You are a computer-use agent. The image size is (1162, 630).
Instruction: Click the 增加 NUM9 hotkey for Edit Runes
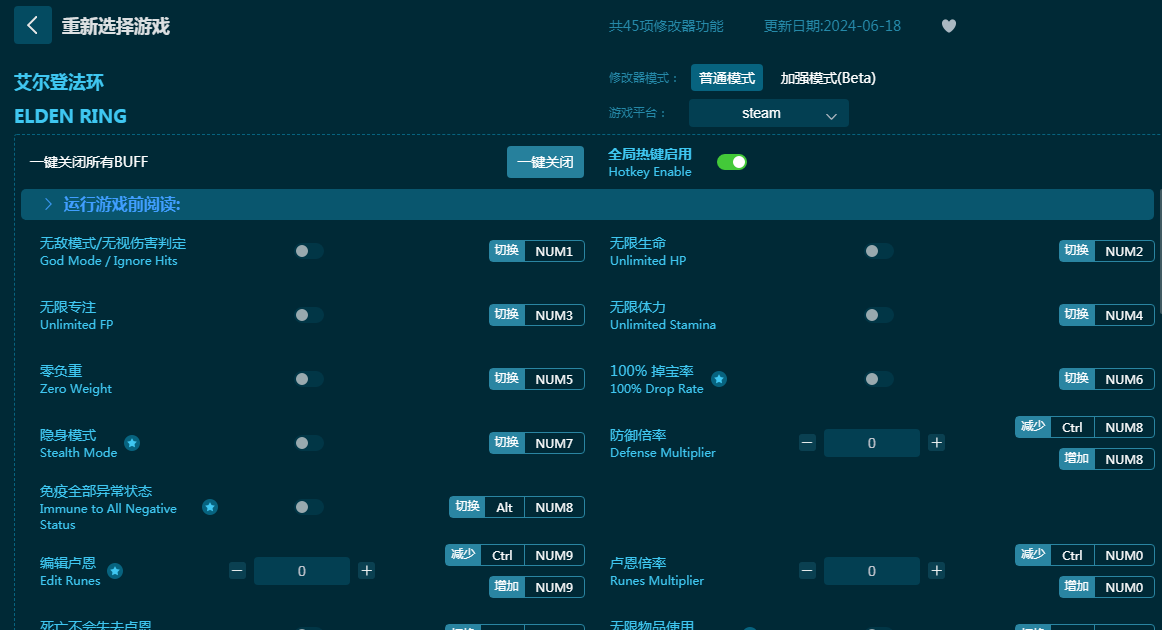click(x=537, y=587)
